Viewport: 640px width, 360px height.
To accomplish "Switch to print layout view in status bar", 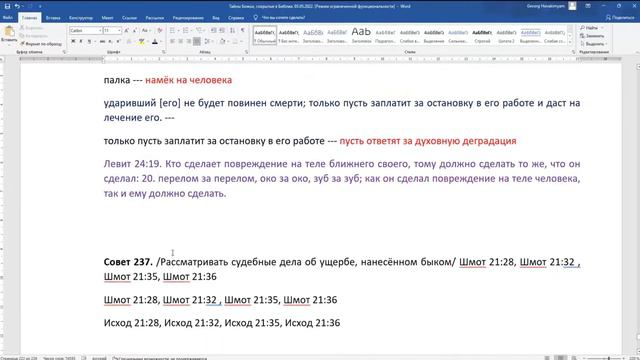I will click(561, 358).
